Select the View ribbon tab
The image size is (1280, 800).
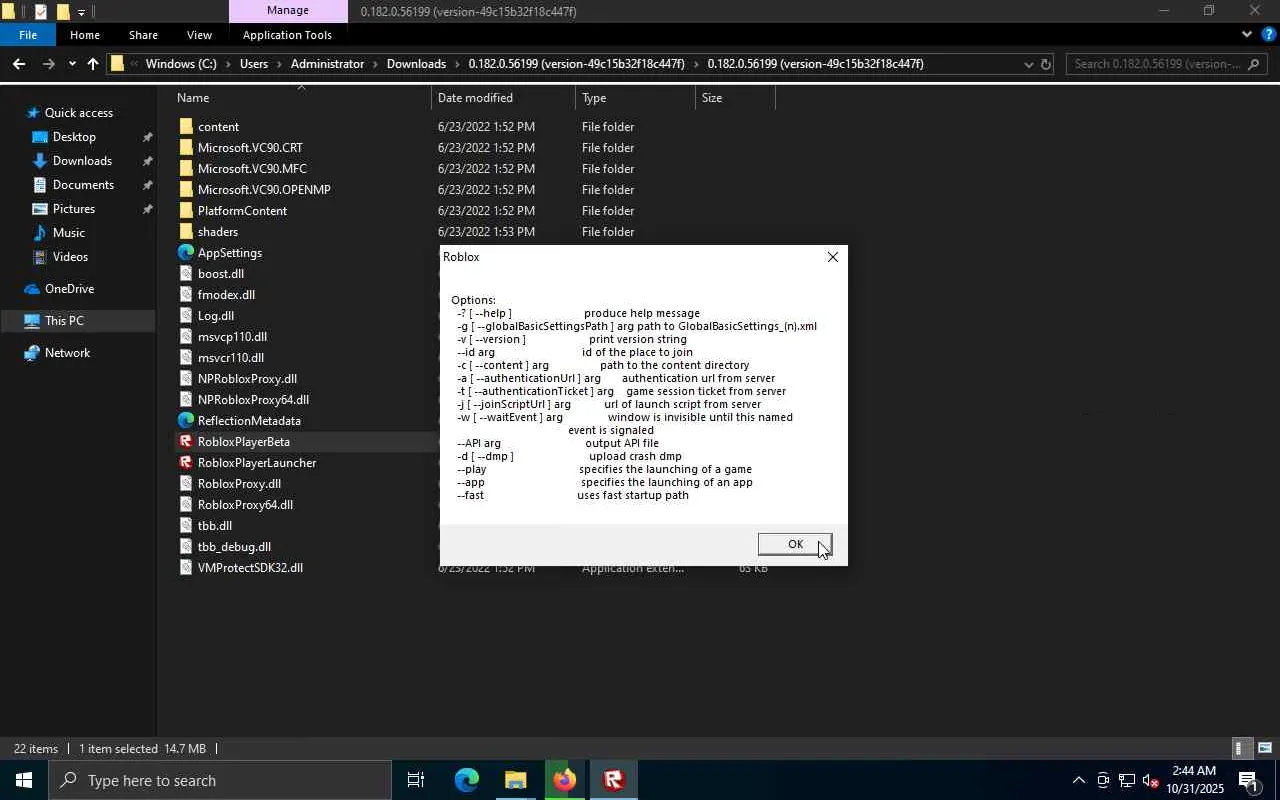(x=199, y=35)
